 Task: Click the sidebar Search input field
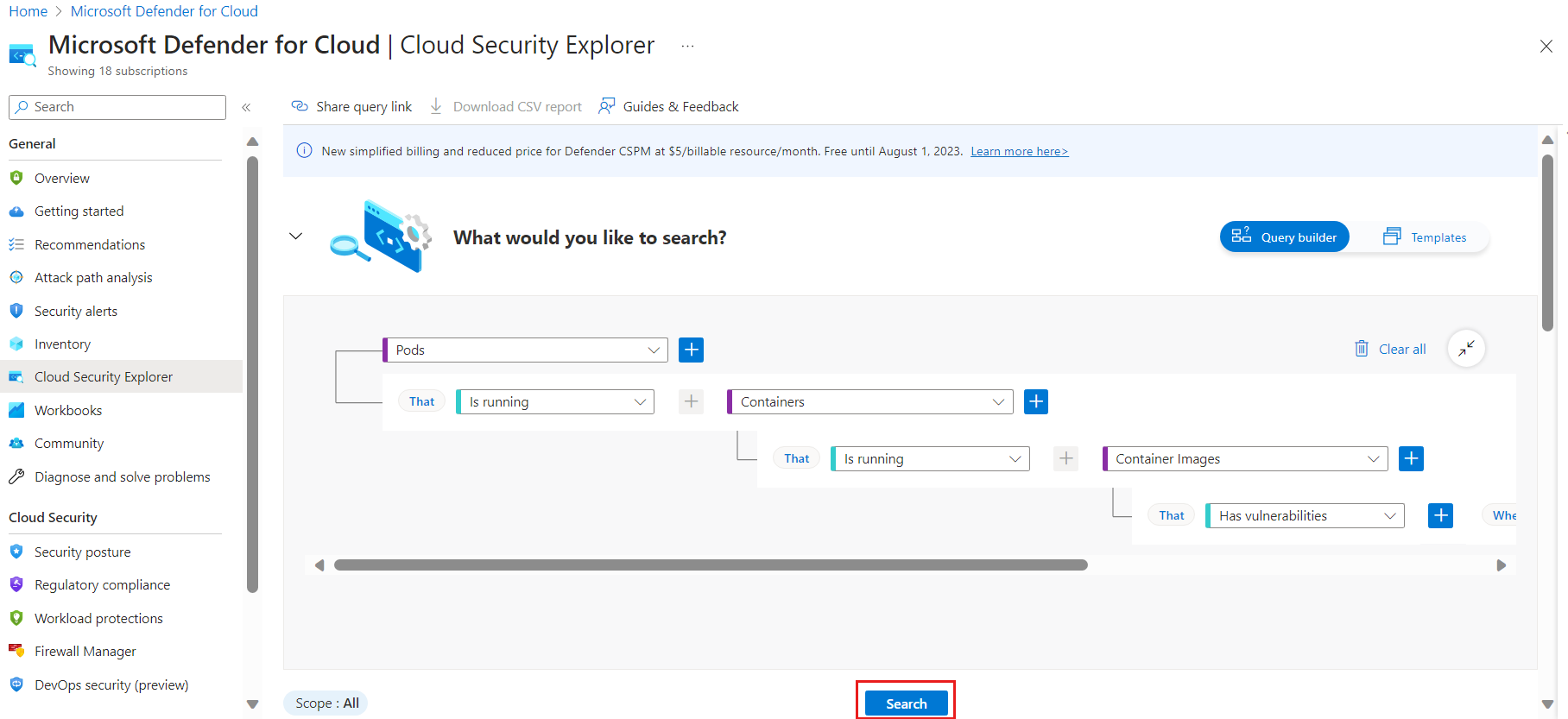coord(117,107)
